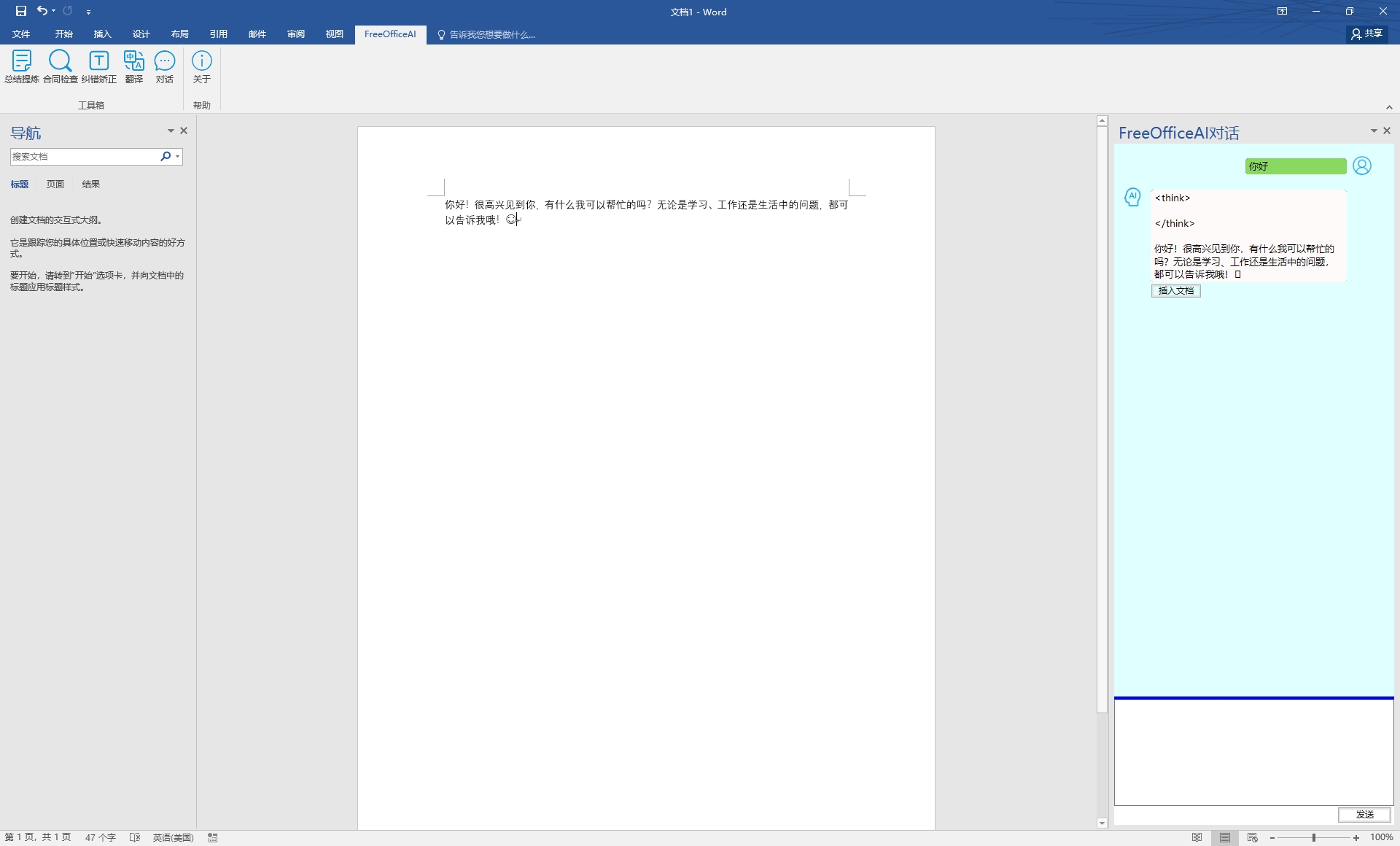Screen dimensions: 1400x846
Task: Open the 合同检查 contract check tool
Action: (60, 66)
